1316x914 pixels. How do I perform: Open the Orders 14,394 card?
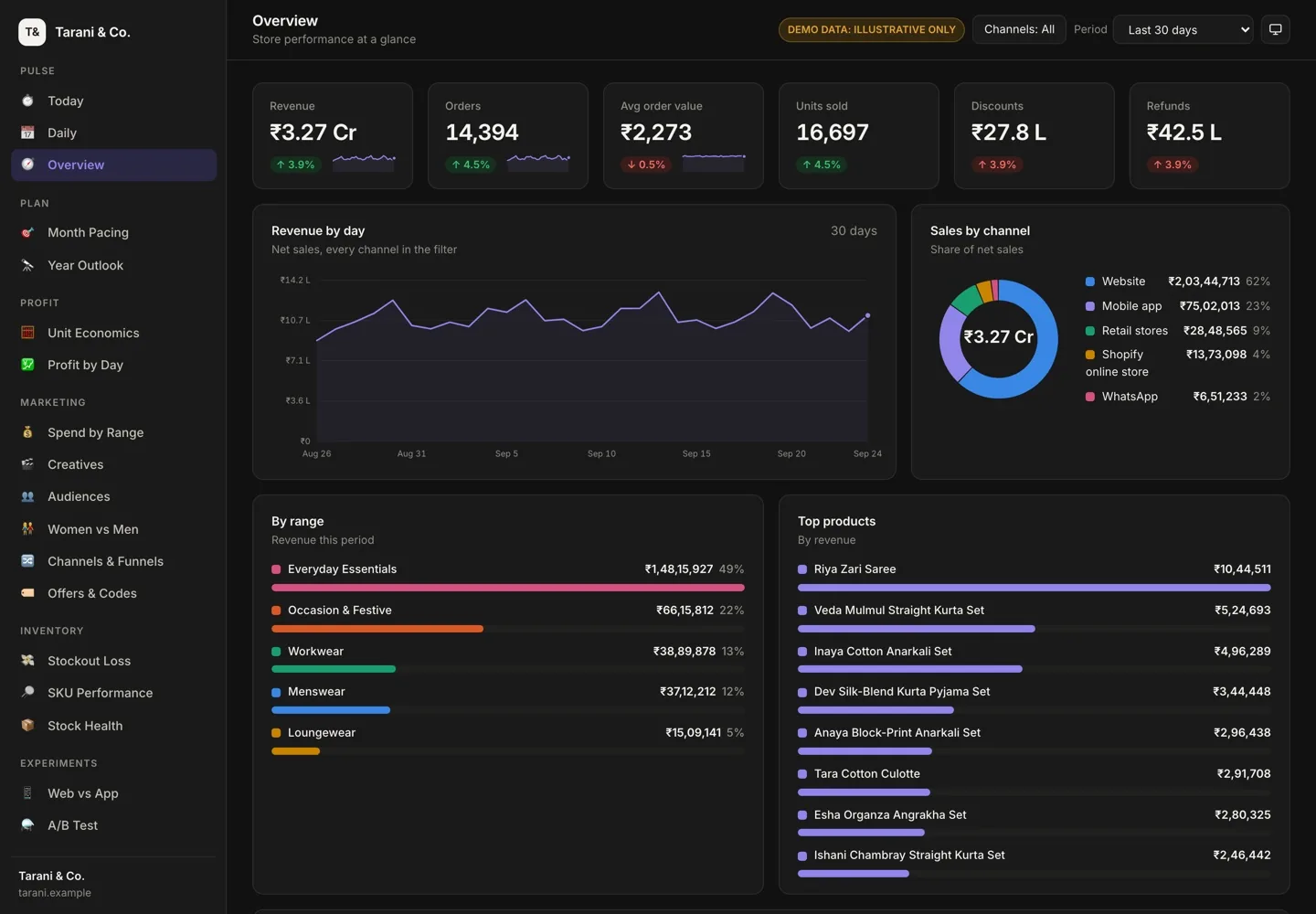[508, 136]
